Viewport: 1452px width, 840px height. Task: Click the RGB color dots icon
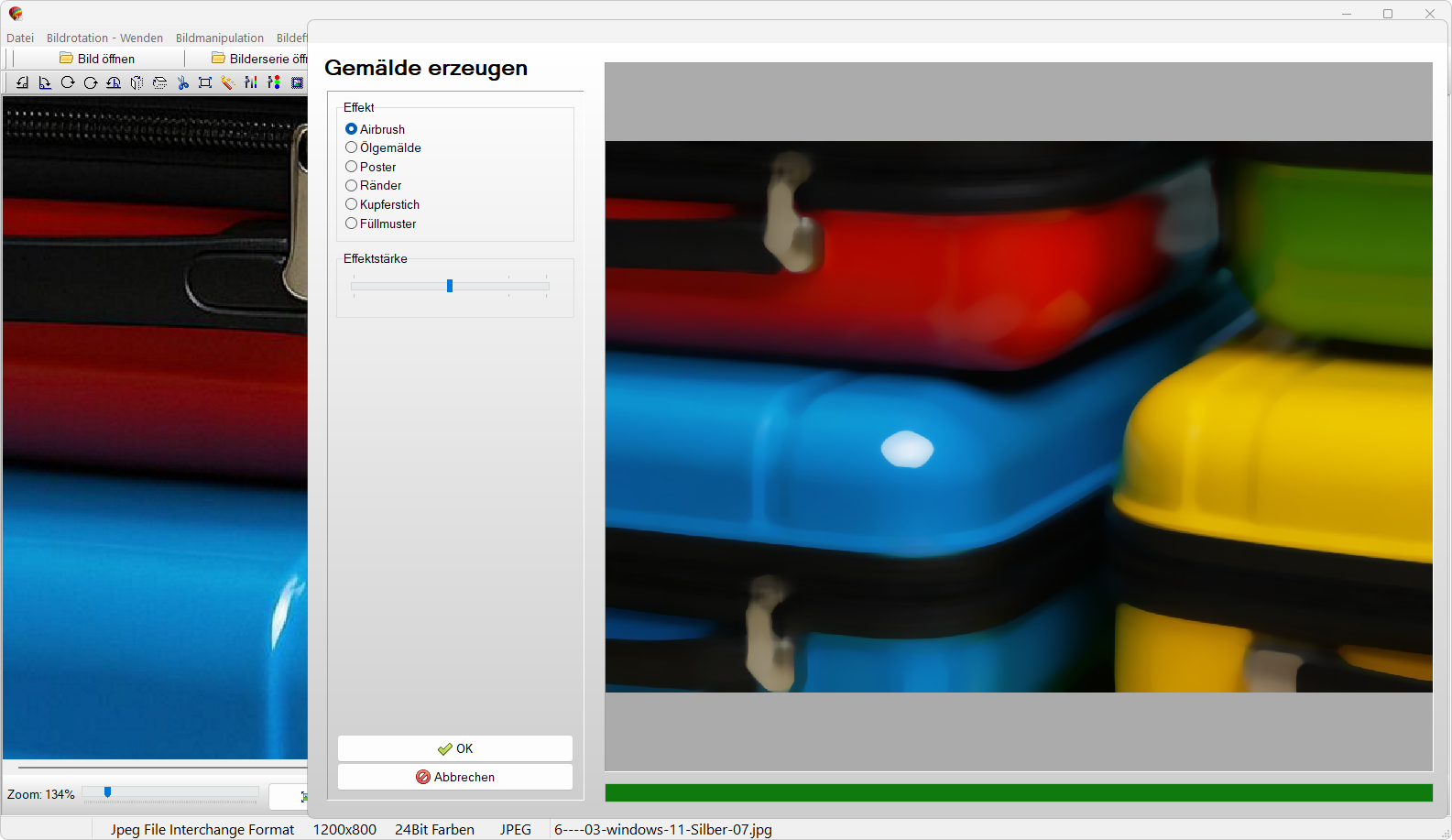pyautogui.click(x=273, y=82)
